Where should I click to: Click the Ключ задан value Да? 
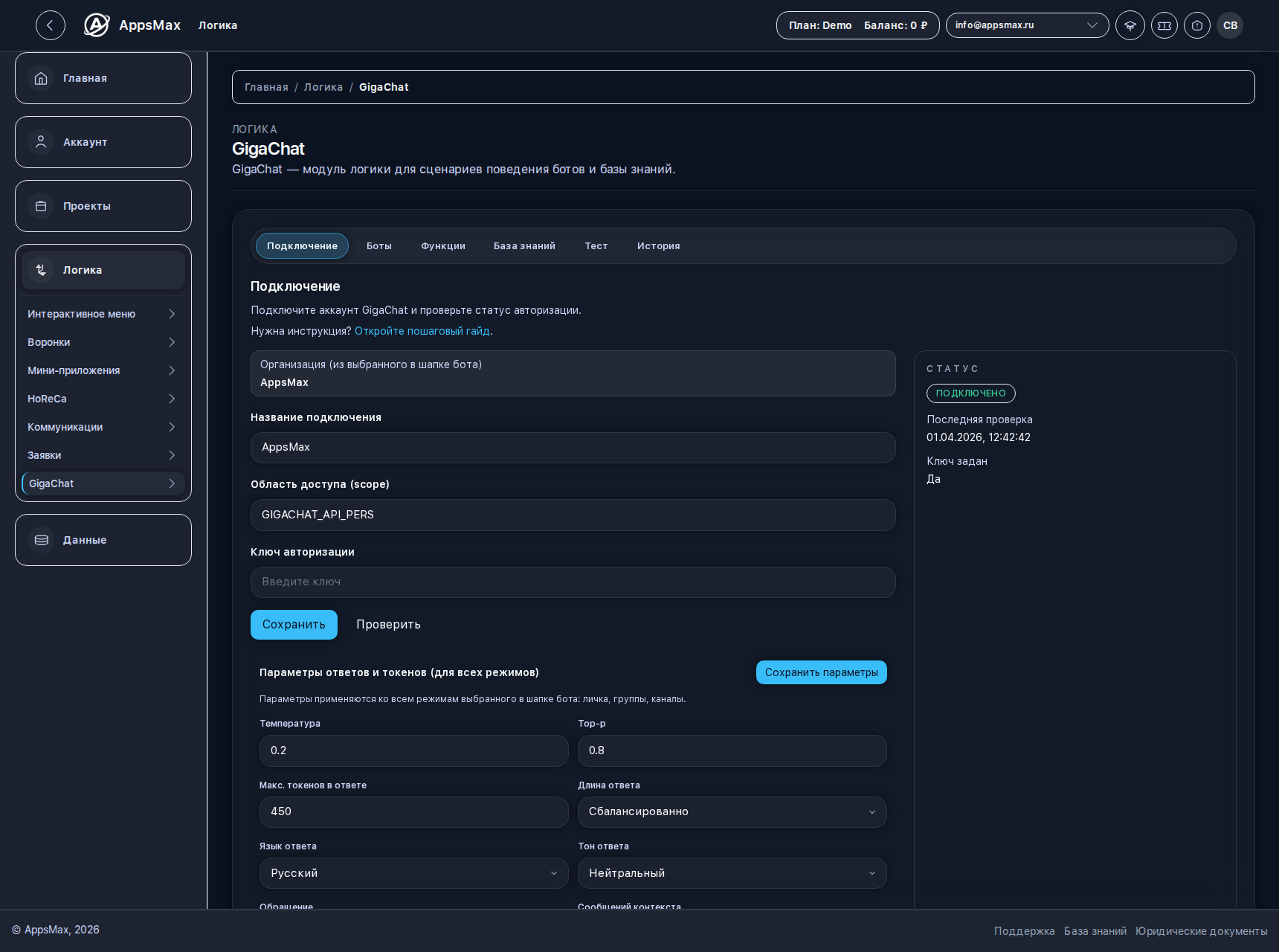click(933, 479)
